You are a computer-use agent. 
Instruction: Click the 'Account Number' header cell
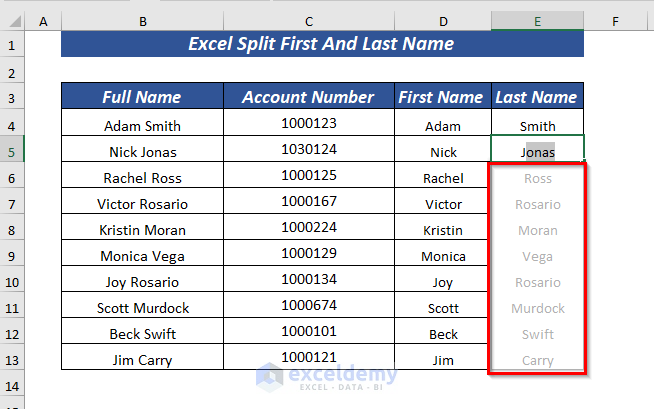click(x=308, y=97)
